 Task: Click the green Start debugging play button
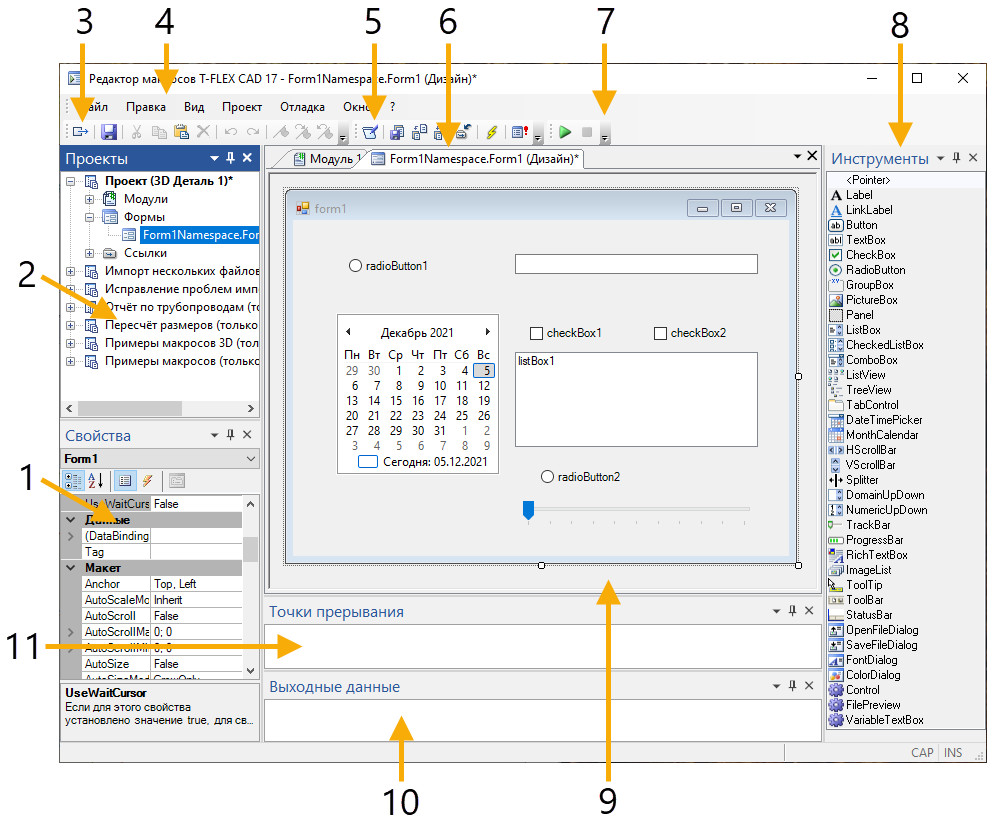565,132
